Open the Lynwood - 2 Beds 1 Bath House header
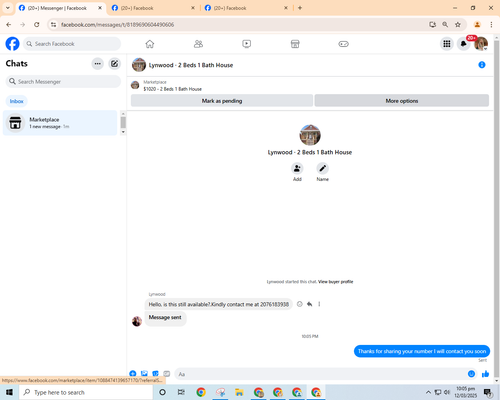 [191, 65]
